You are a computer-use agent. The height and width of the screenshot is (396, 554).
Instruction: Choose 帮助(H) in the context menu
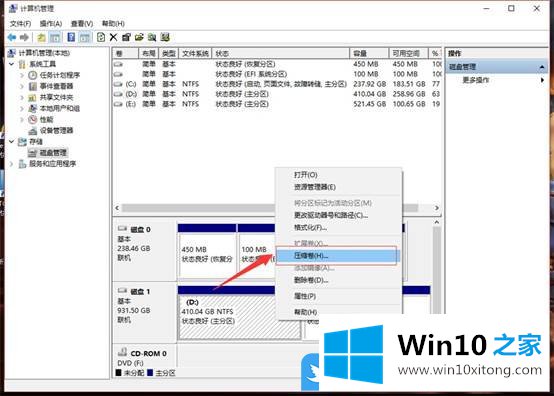coord(338,312)
